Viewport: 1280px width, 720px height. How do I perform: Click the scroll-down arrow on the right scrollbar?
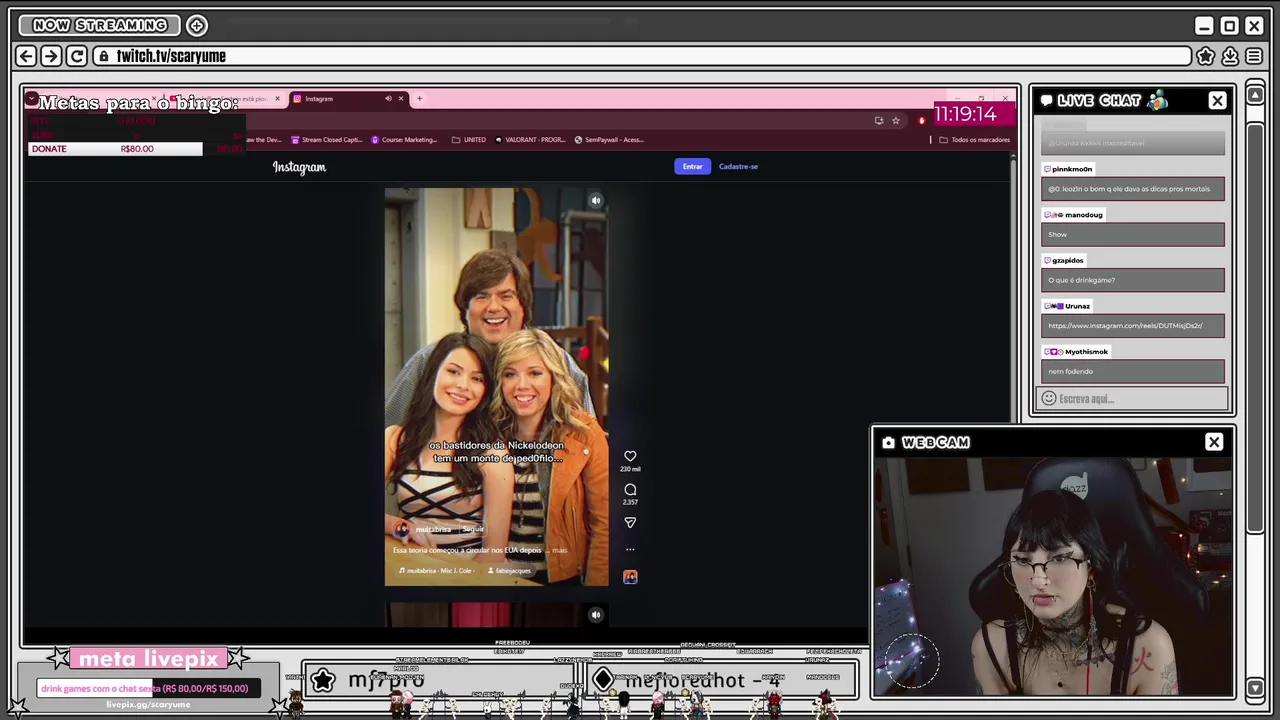1255,688
